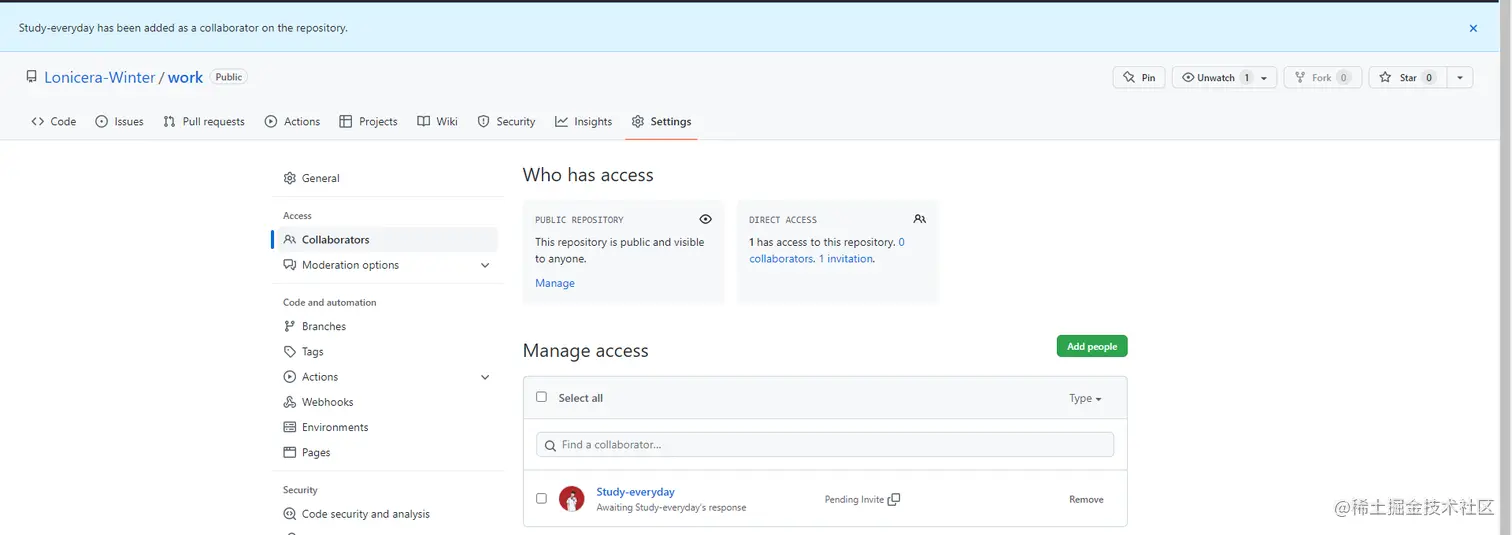Viewport: 1512px width, 535px height.
Task: Remove Study-everyday from collaborators
Action: tap(1086, 499)
